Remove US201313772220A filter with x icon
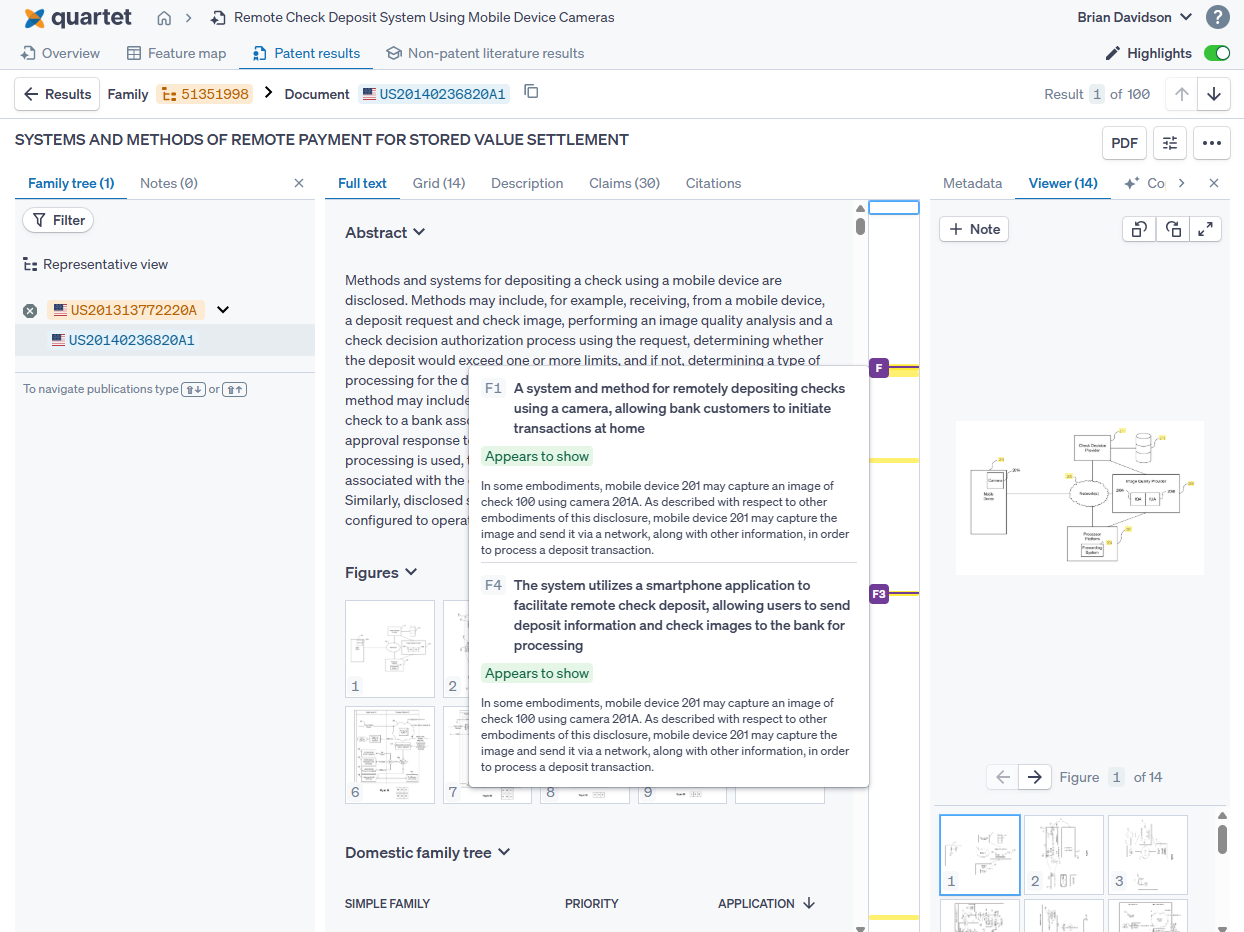1244x932 pixels. click(30, 310)
